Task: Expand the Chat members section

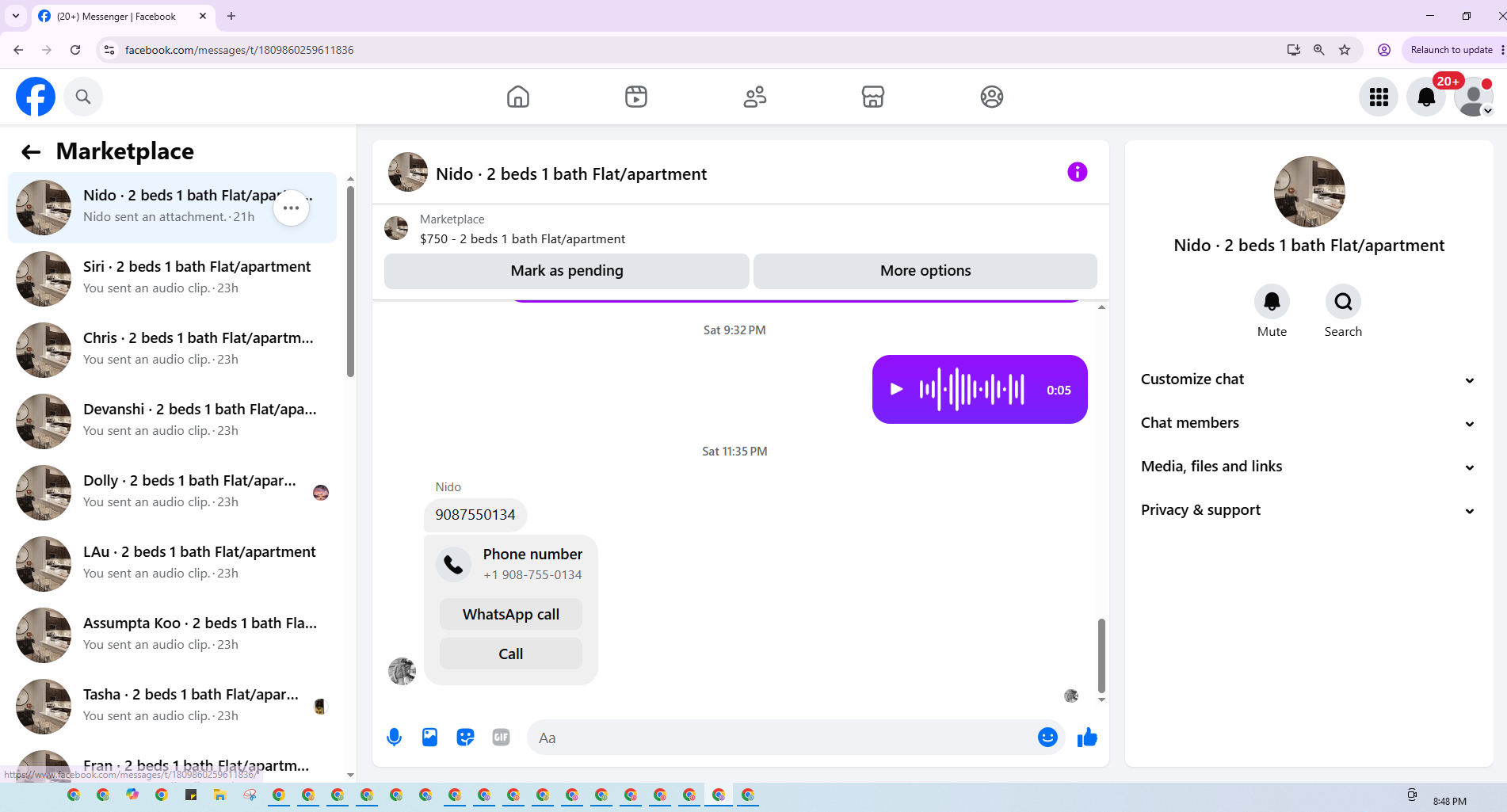Action: coord(1309,423)
